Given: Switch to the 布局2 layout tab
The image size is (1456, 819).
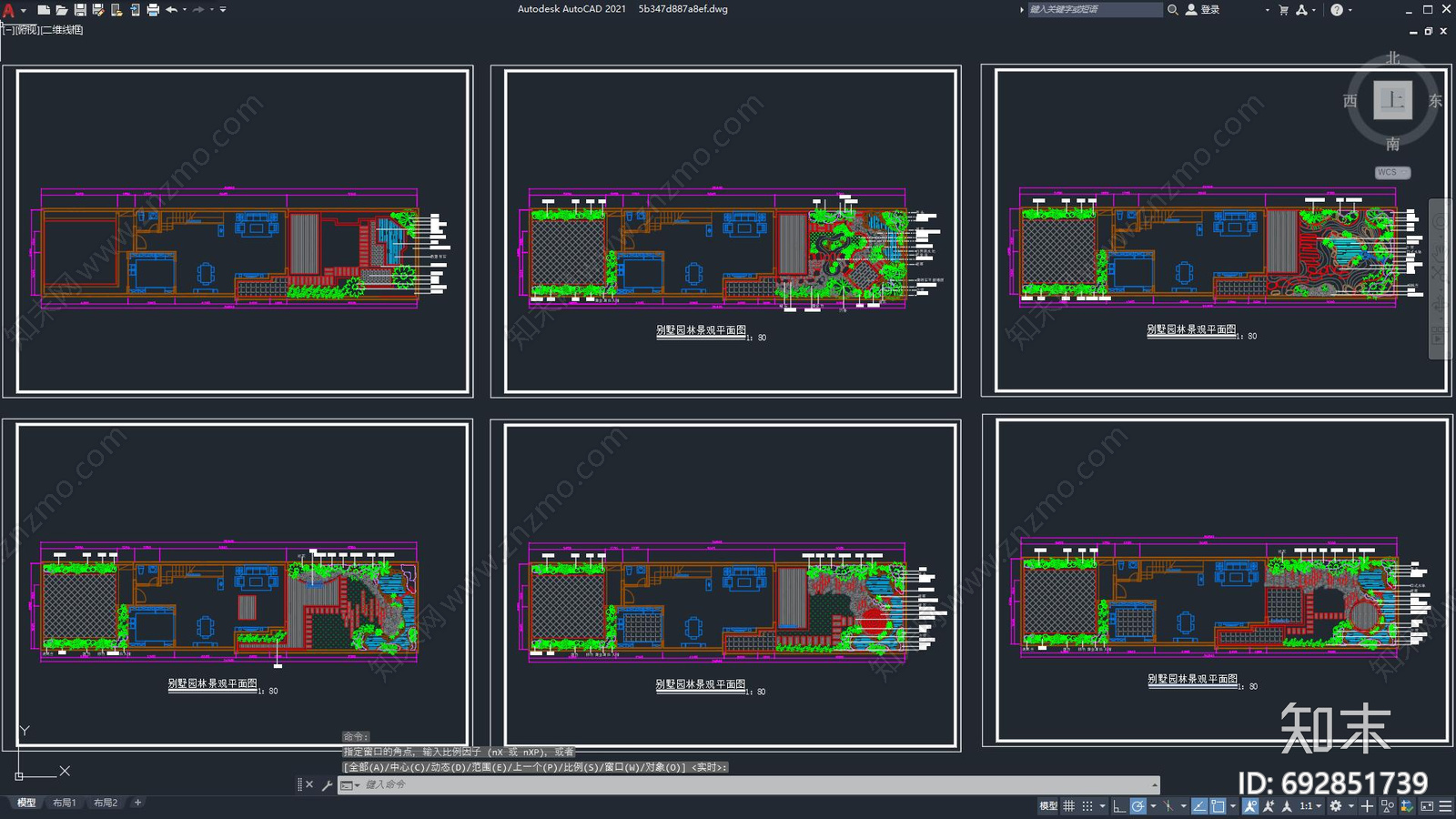Looking at the screenshot, I should point(106,803).
